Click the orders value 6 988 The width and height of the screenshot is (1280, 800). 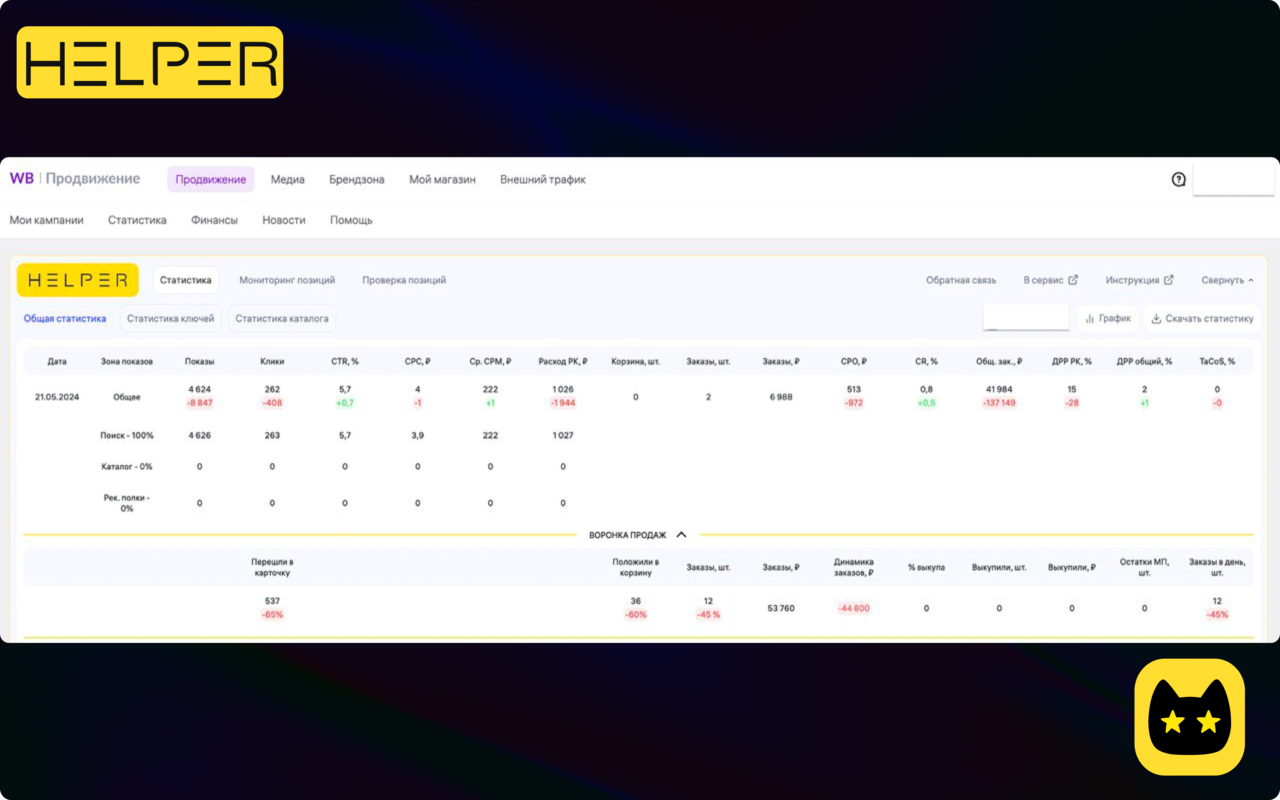pos(781,397)
